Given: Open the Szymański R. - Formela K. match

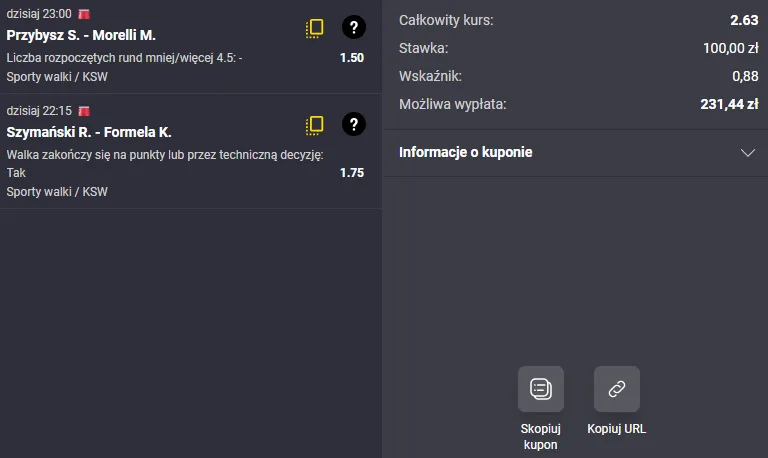Looking at the screenshot, I should 89,132.
